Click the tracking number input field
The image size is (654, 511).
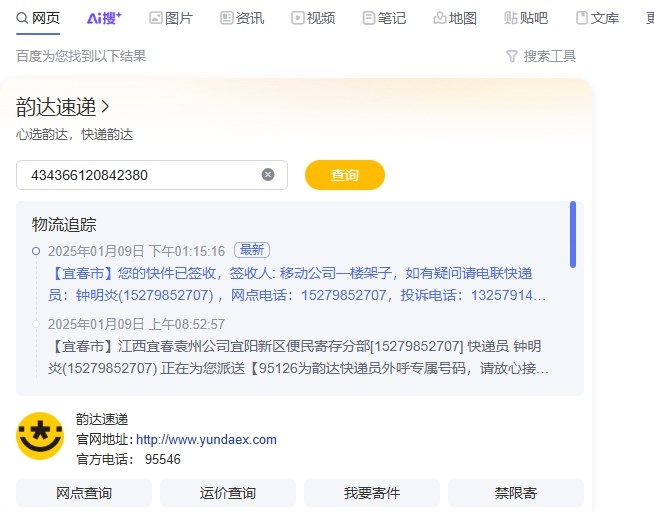(152, 175)
